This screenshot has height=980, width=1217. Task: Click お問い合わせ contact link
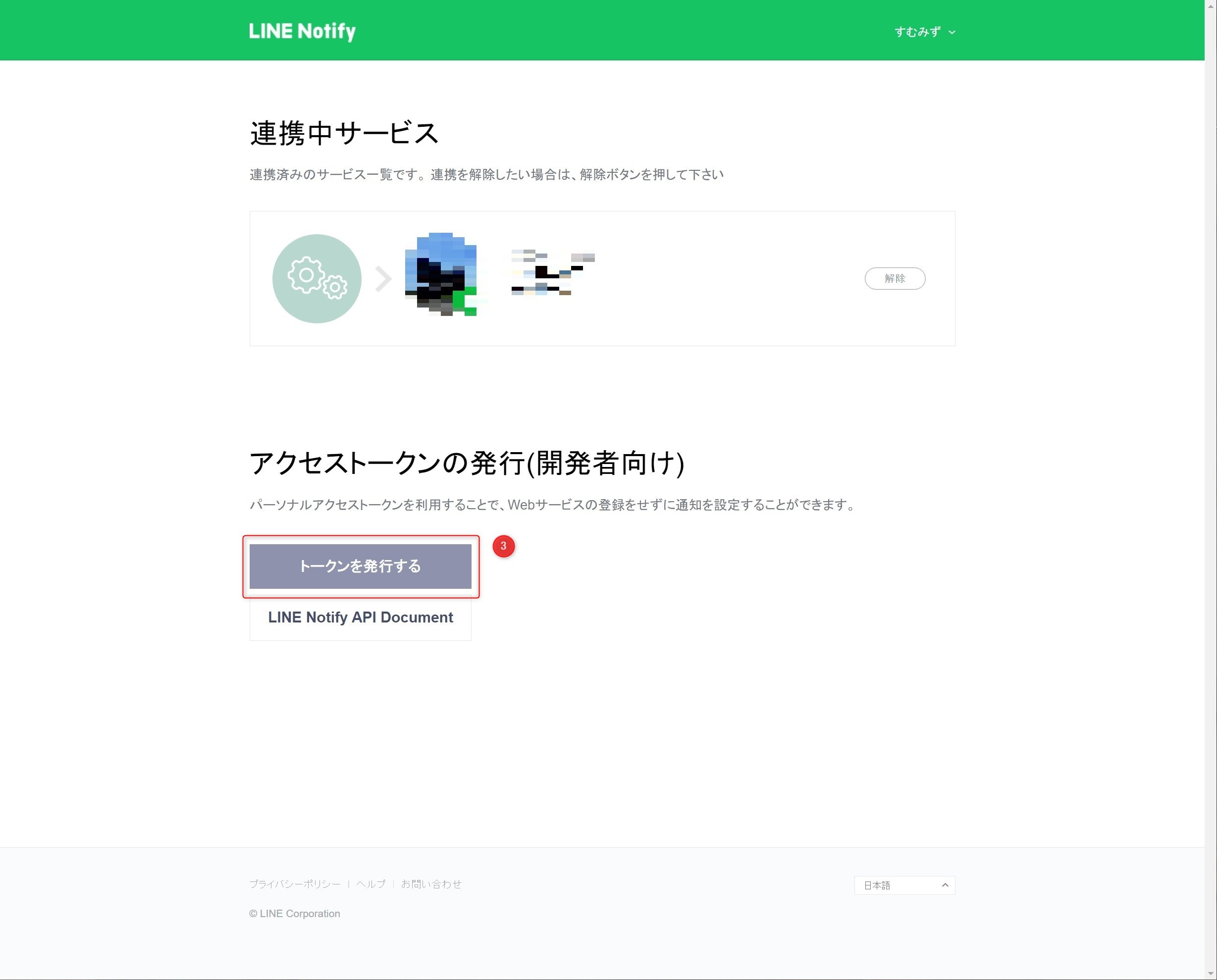coord(431,884)
